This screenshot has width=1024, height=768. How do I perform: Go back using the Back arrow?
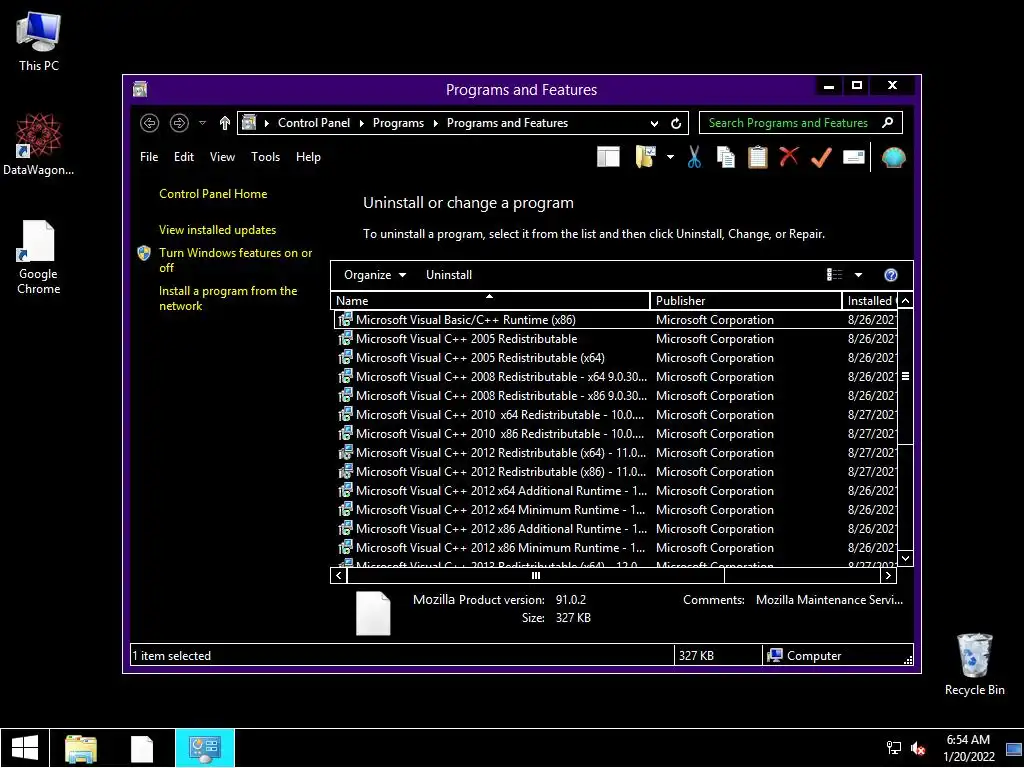tap(150, 123)
